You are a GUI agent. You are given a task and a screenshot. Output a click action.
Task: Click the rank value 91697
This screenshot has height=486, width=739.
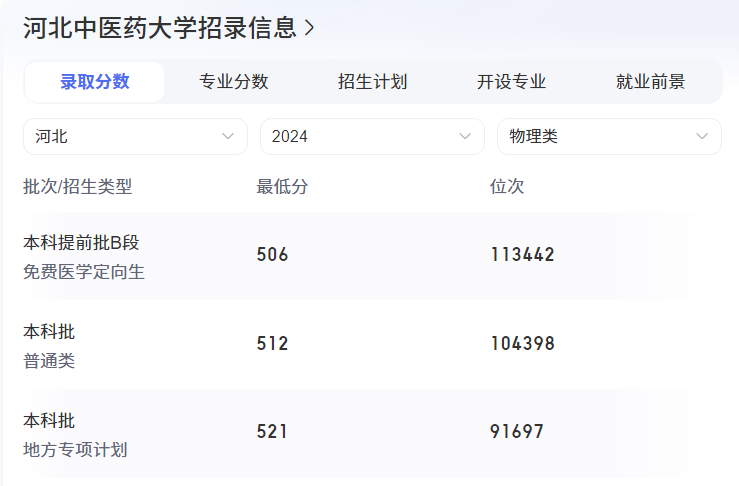point(517,431)
